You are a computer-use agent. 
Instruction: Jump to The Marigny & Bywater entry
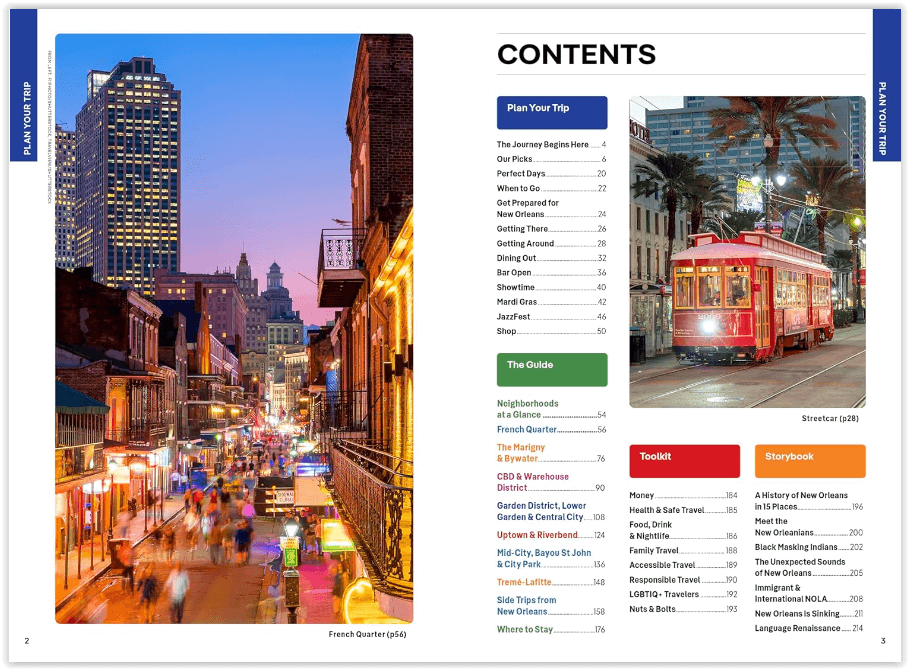click(x=551, y=453)
